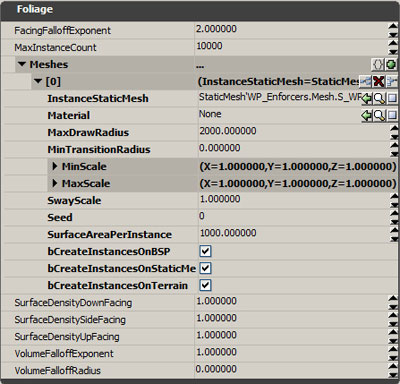Find InstanceStaticMesh in browser via magnifier

[x=379, y=99]
